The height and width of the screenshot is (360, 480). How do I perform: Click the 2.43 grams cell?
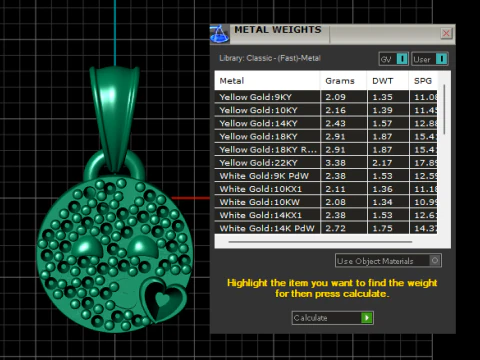(343, 123)
